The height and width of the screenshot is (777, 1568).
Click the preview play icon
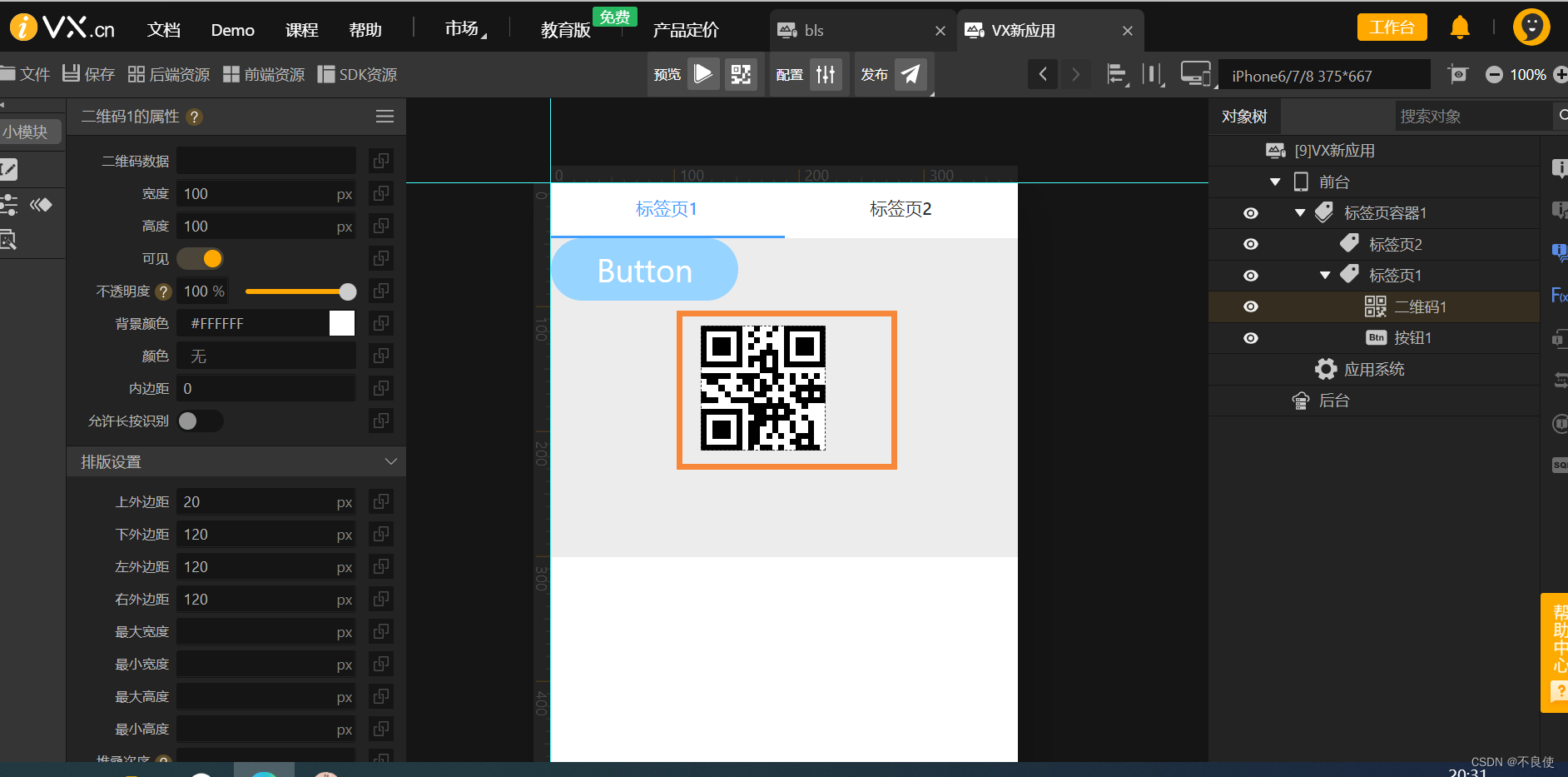point(703,74)
